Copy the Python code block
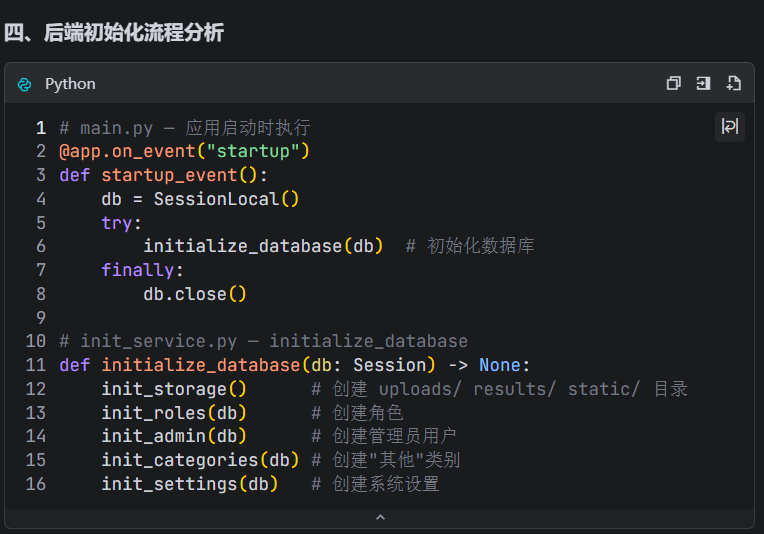Screen dimensions: 764x534 673,83
